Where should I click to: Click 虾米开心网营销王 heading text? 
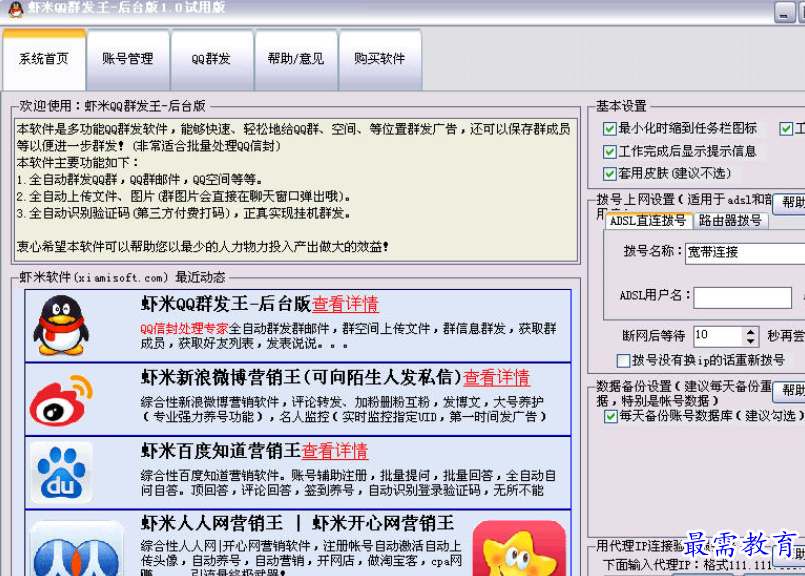click(383, 524)
